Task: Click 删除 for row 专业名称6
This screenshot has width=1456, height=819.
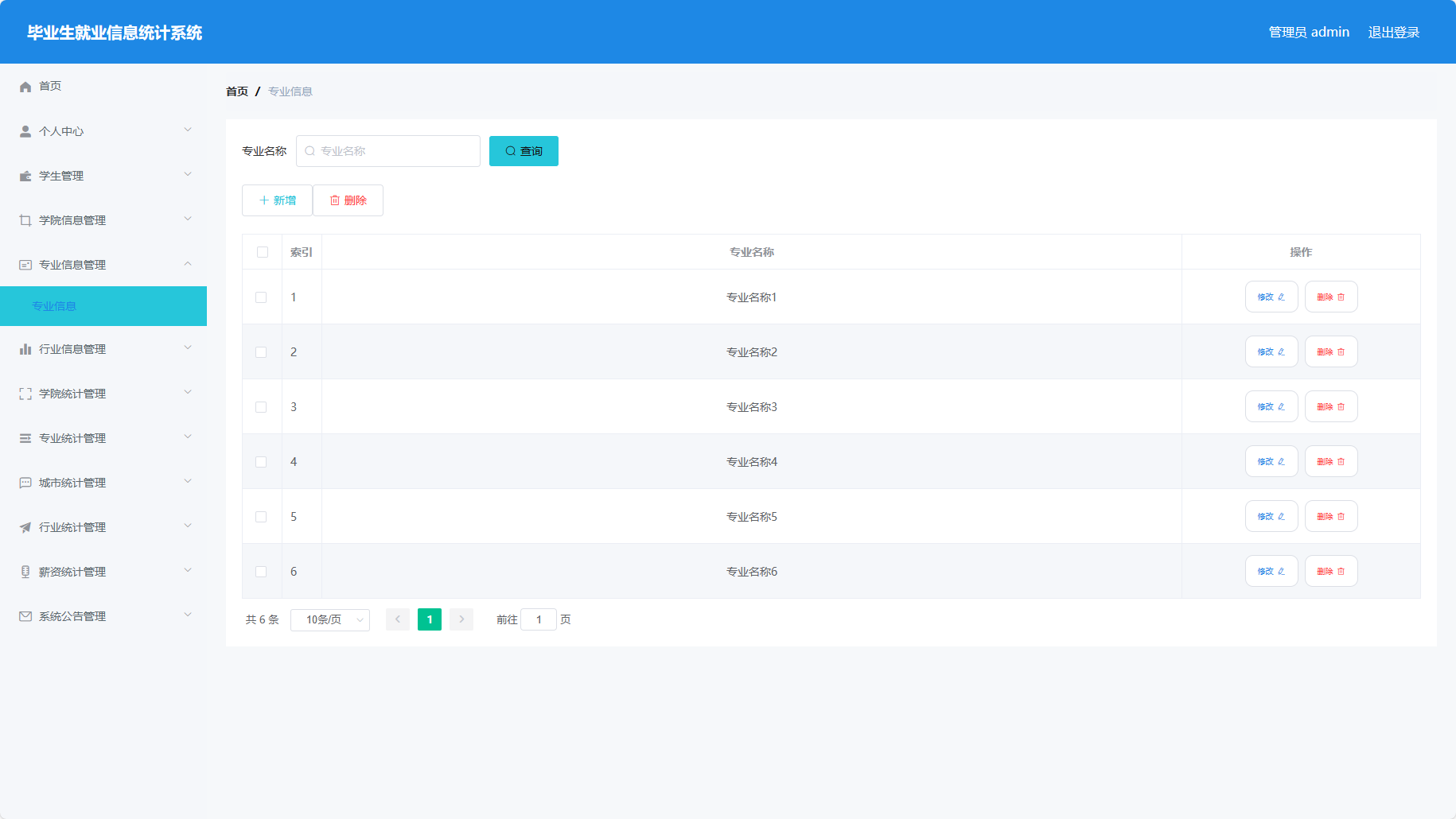Action: click(x=1331, y=571)
